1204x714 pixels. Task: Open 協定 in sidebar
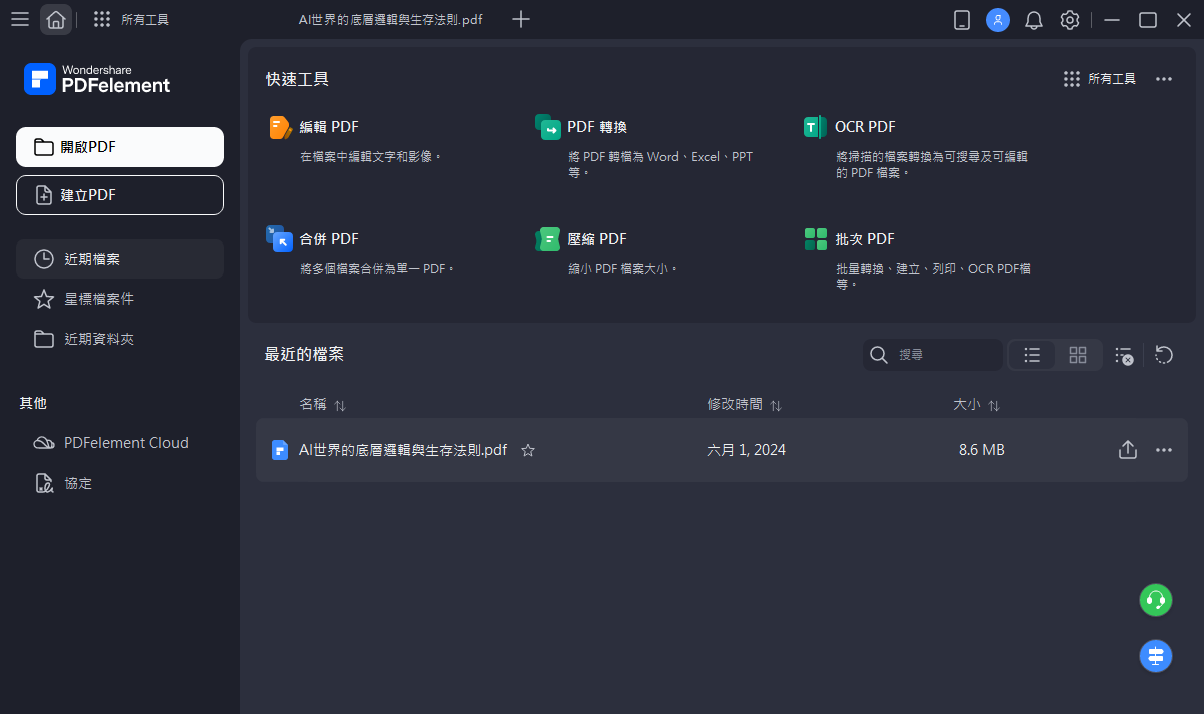tap(120, 483)
